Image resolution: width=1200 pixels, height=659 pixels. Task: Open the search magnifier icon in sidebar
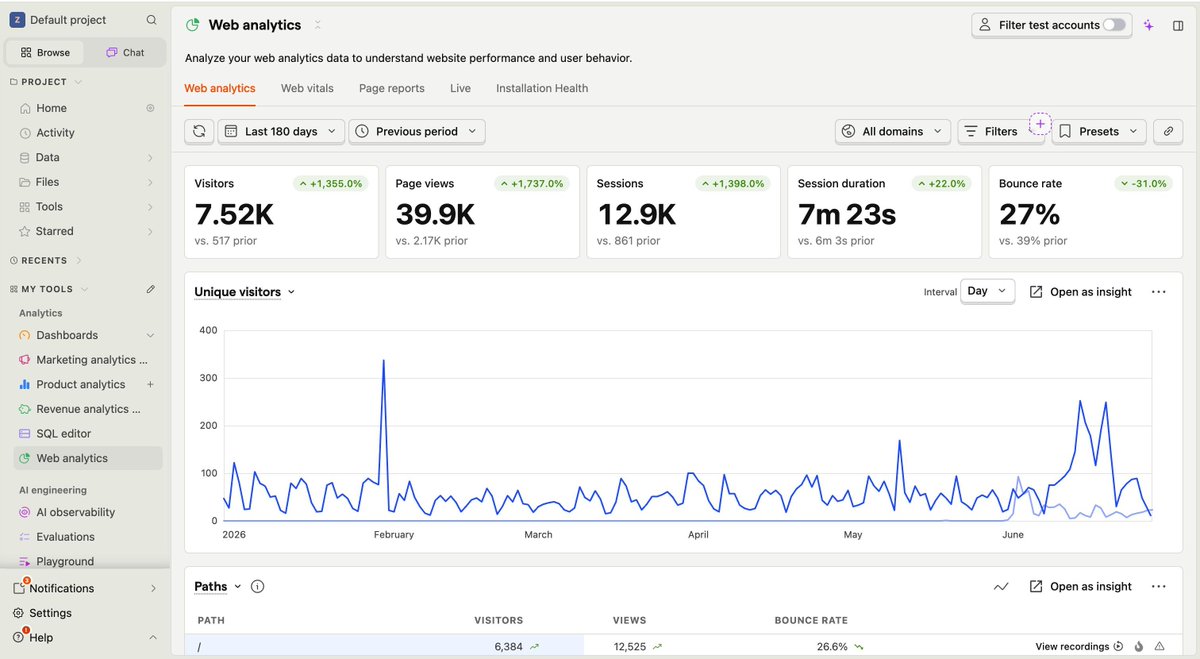click(x=151, y=20)
